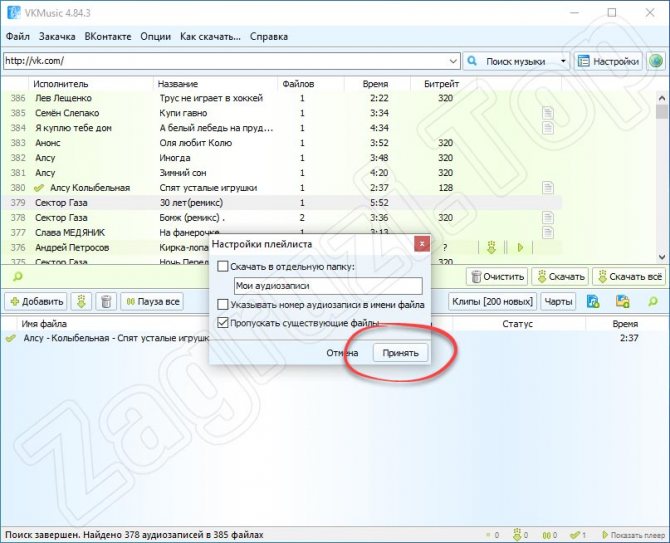The height and width of the screenshot is (543, 670).
Task: Open the Опции menu
Action: (156, 37)
